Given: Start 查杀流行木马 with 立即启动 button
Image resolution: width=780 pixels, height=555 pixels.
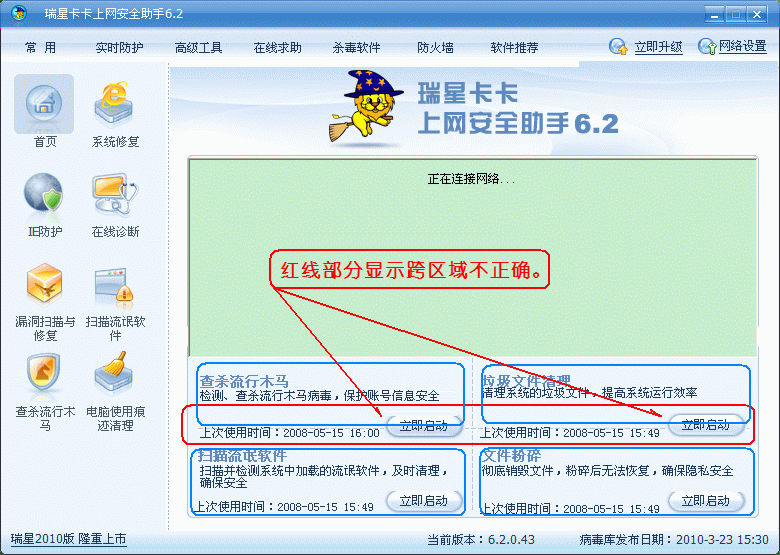Looking at the screenshot, I should pyautogui.click(x=424, y=426).
